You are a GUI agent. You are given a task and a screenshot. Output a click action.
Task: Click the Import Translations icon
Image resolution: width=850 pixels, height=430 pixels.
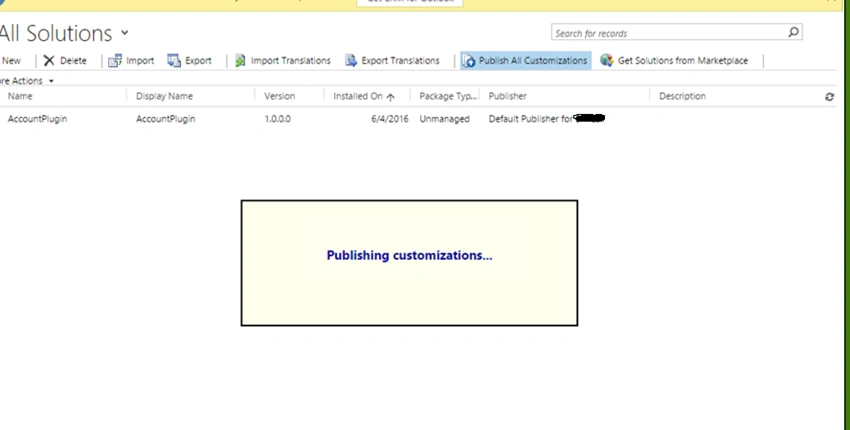pos(240,61)
